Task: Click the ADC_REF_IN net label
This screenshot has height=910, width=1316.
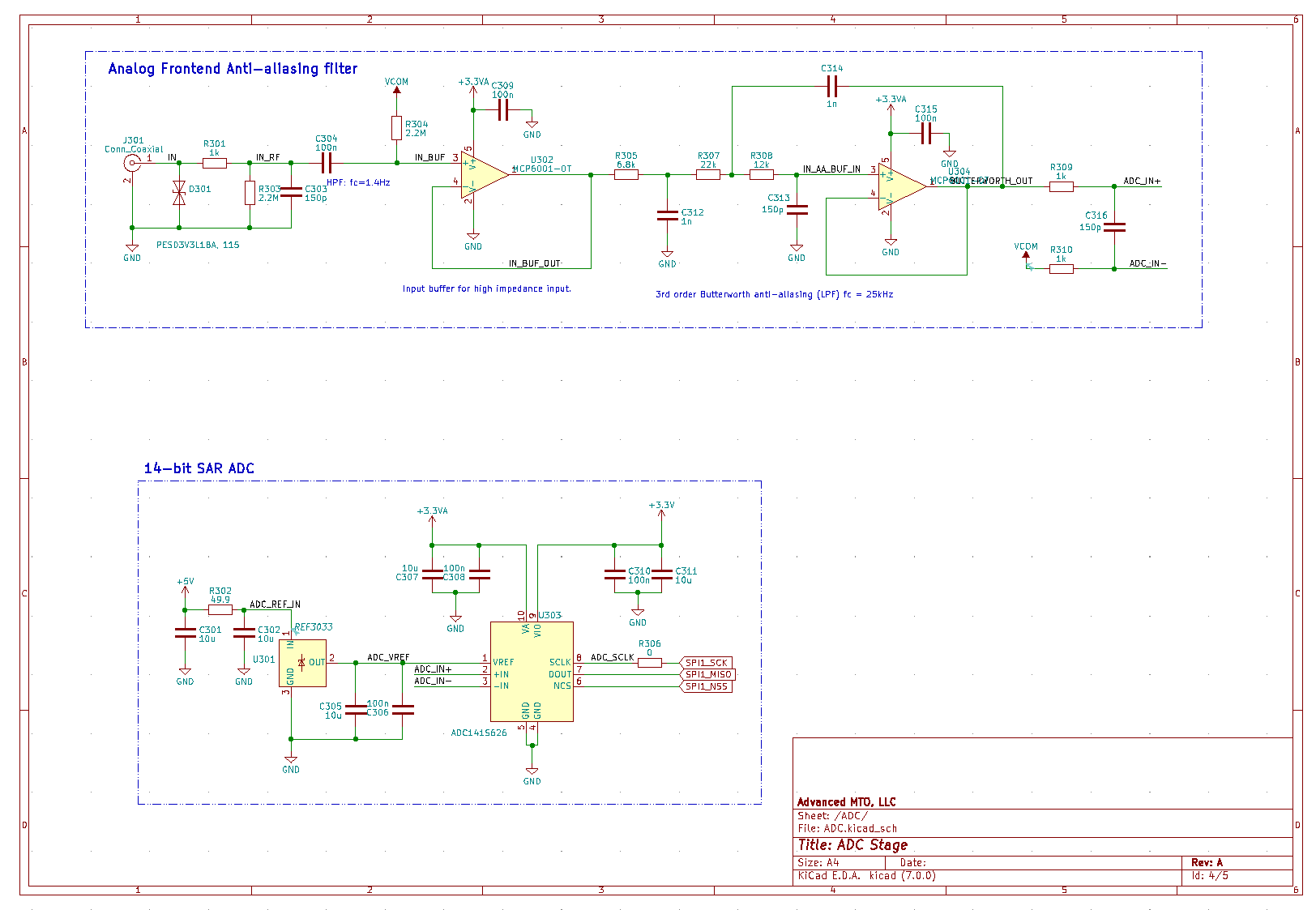Action: pos(275,605)
